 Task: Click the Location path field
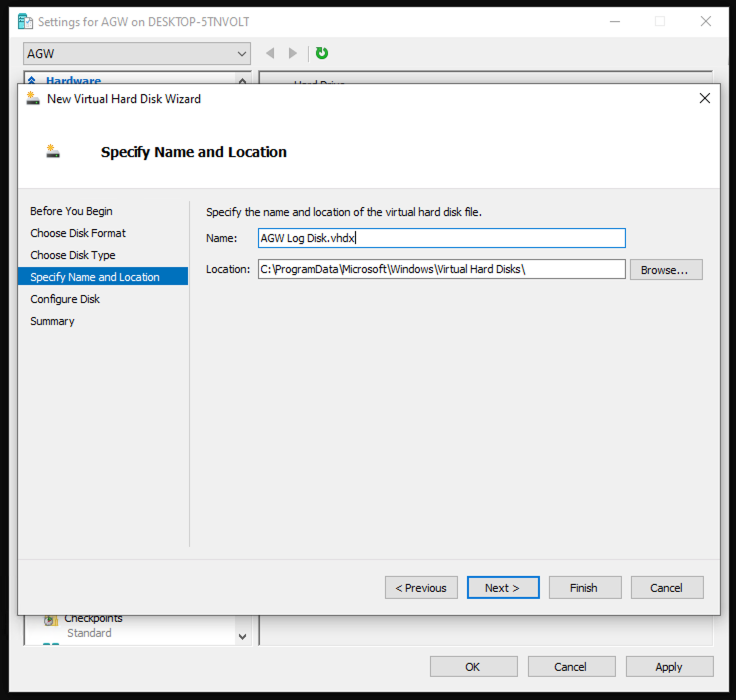pyautogui.click(x=441, y=269)
